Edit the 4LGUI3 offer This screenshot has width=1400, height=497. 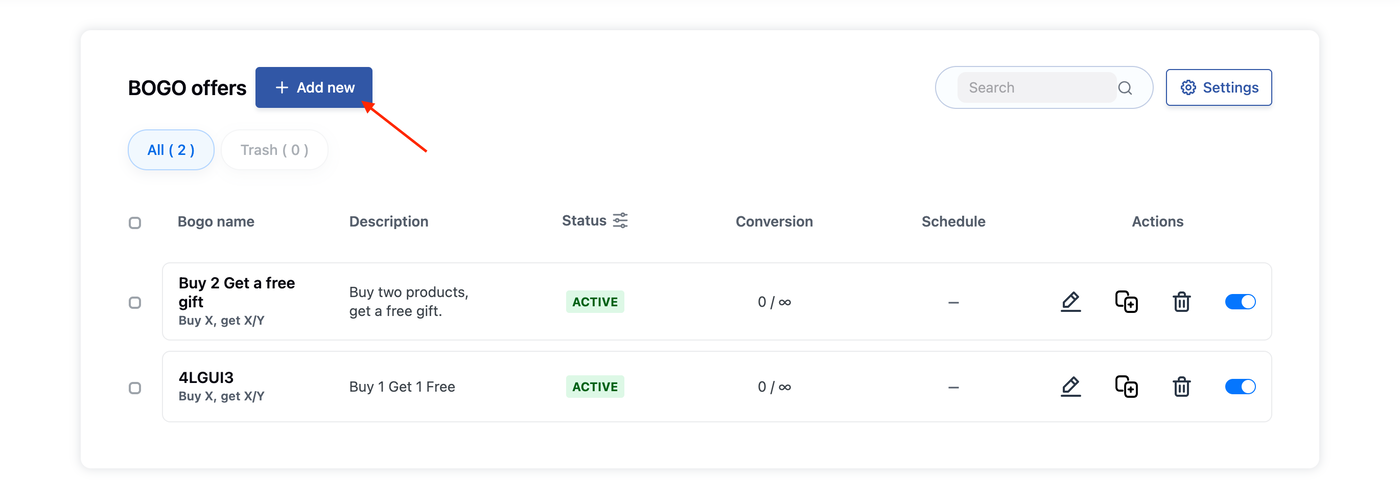click(1071, 386)
